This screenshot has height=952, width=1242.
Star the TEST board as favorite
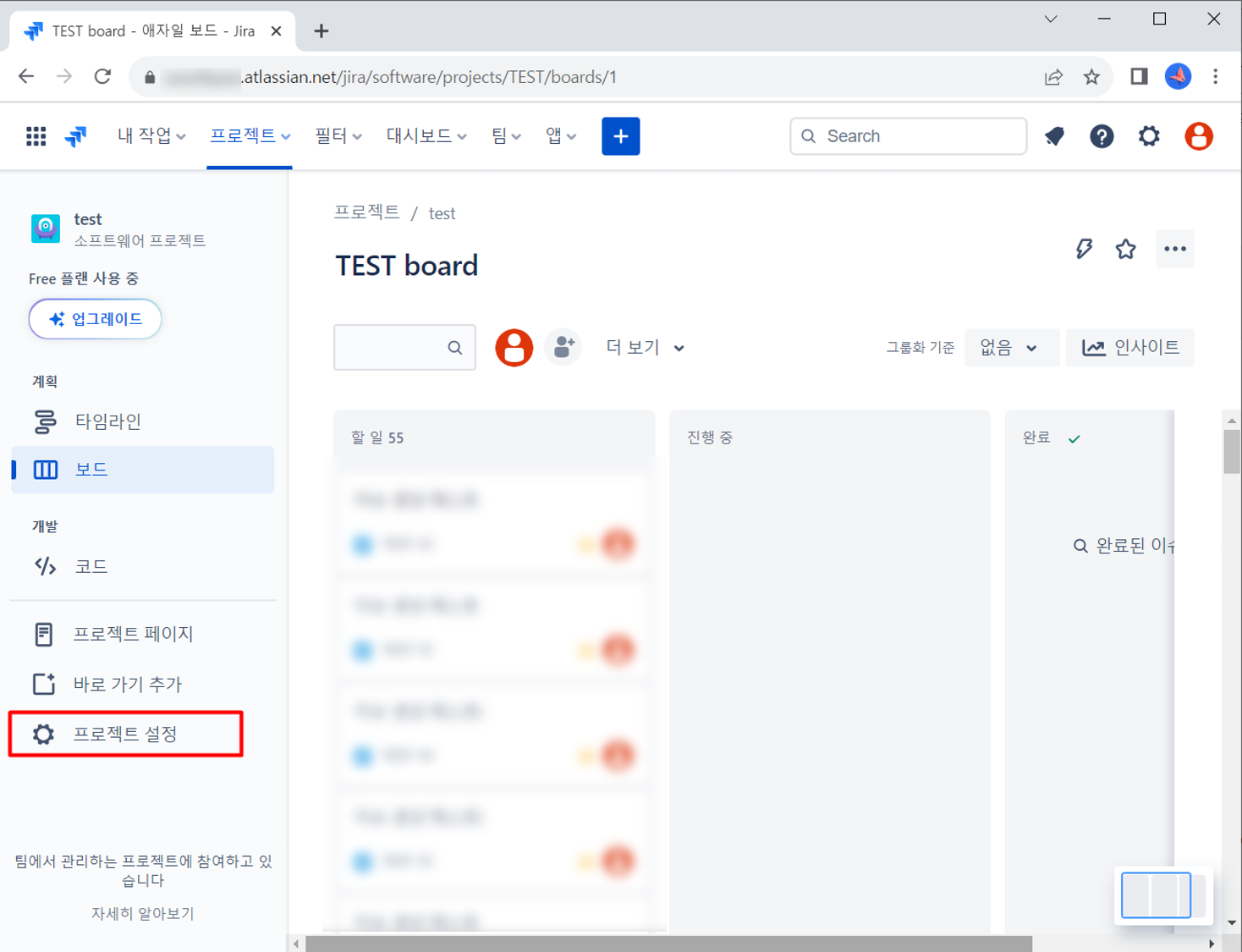coord(1125,249)
